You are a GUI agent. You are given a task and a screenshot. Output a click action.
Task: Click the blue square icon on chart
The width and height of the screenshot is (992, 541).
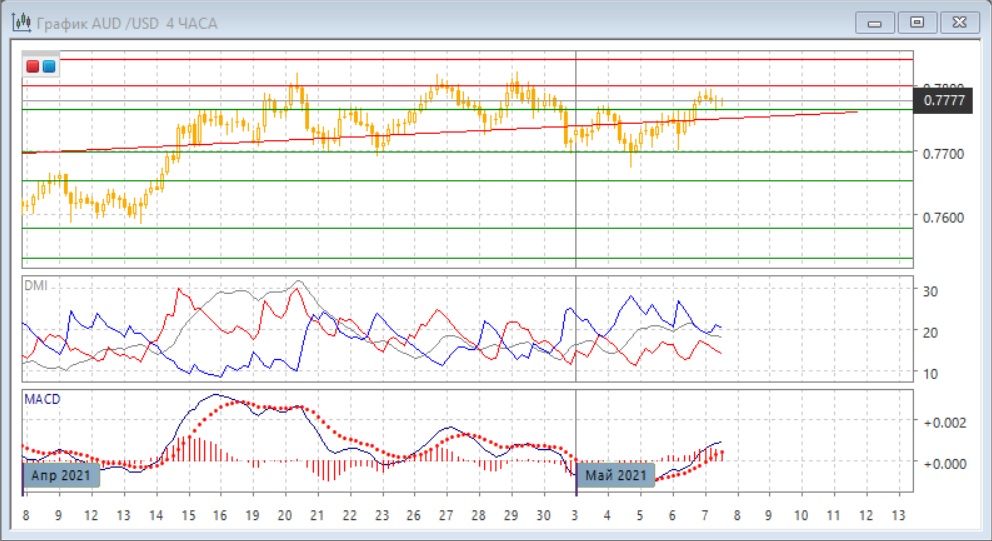point(49,67)
